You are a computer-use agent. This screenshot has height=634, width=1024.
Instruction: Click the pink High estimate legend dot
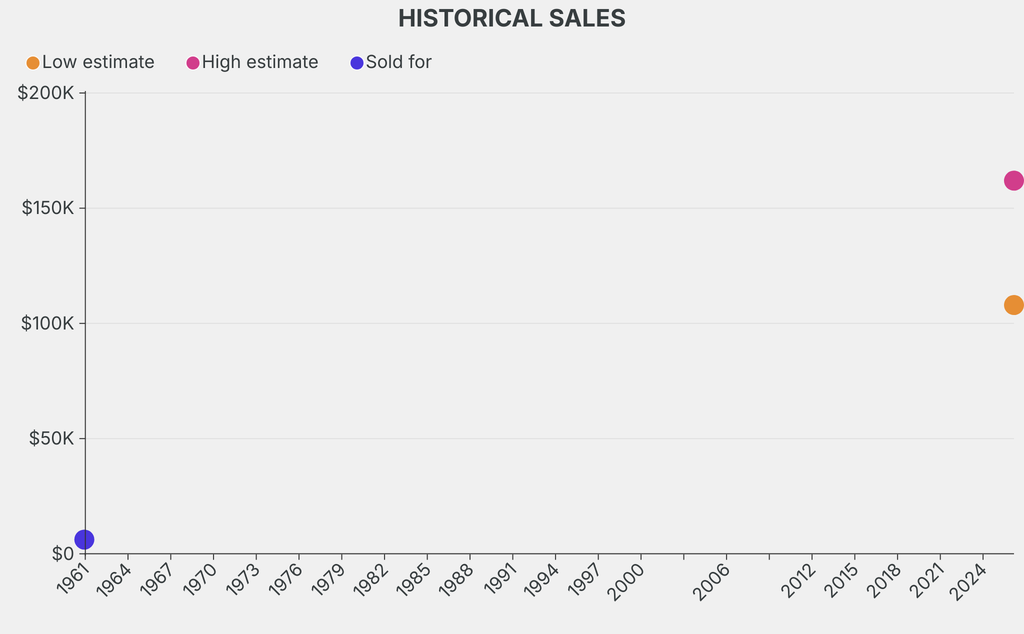click(193, 63)
